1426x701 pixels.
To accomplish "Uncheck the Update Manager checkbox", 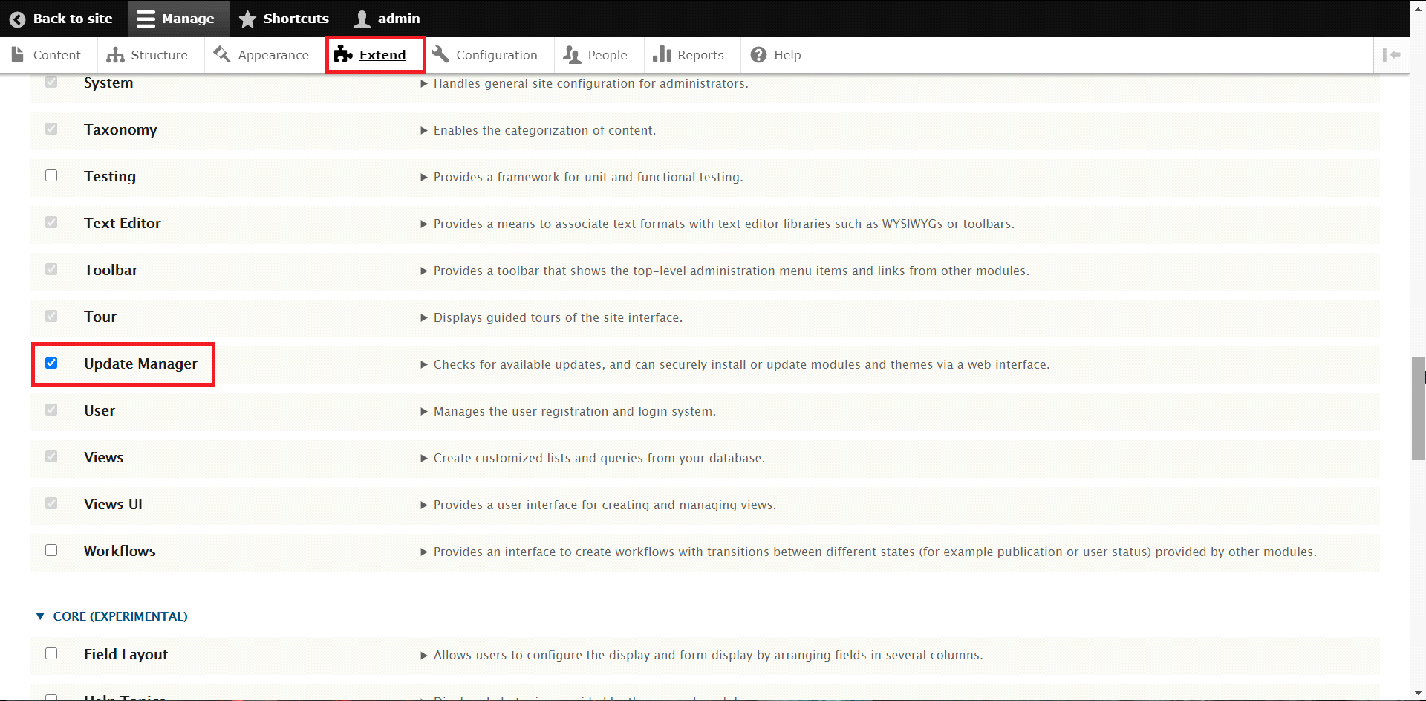I will coord(51,363).
